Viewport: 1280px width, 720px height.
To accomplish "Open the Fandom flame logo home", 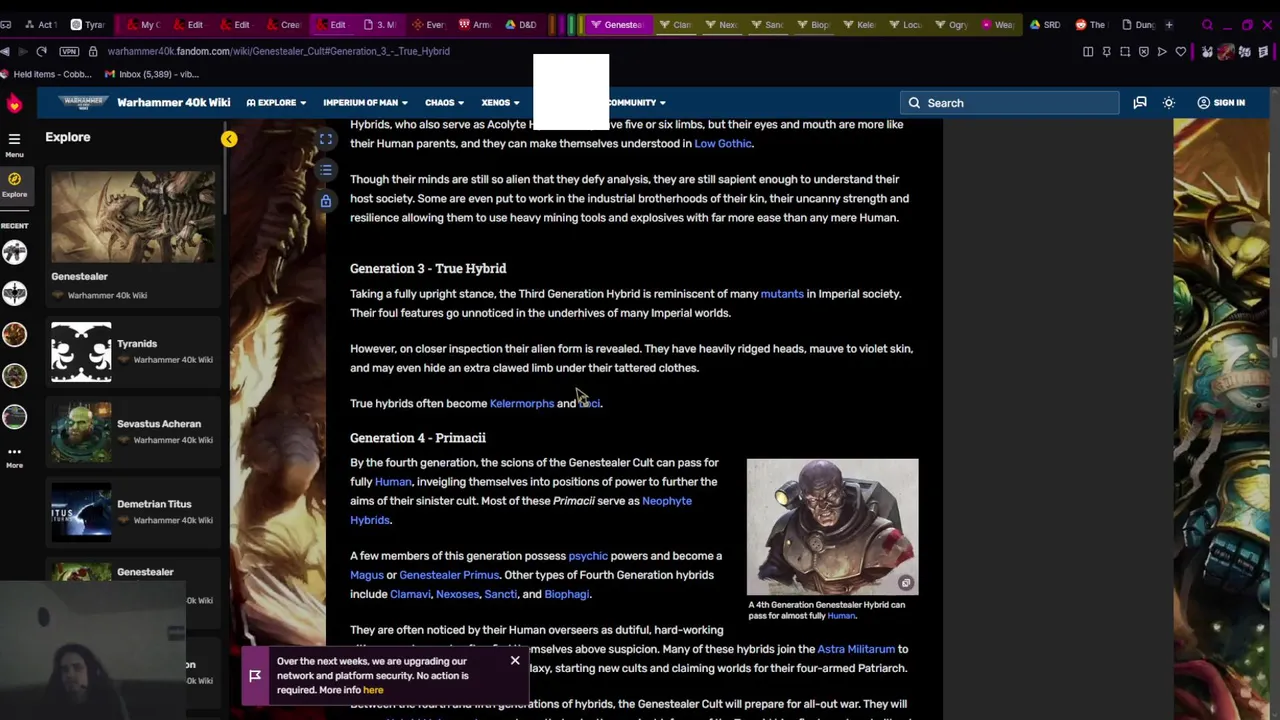I will point(14,103).
